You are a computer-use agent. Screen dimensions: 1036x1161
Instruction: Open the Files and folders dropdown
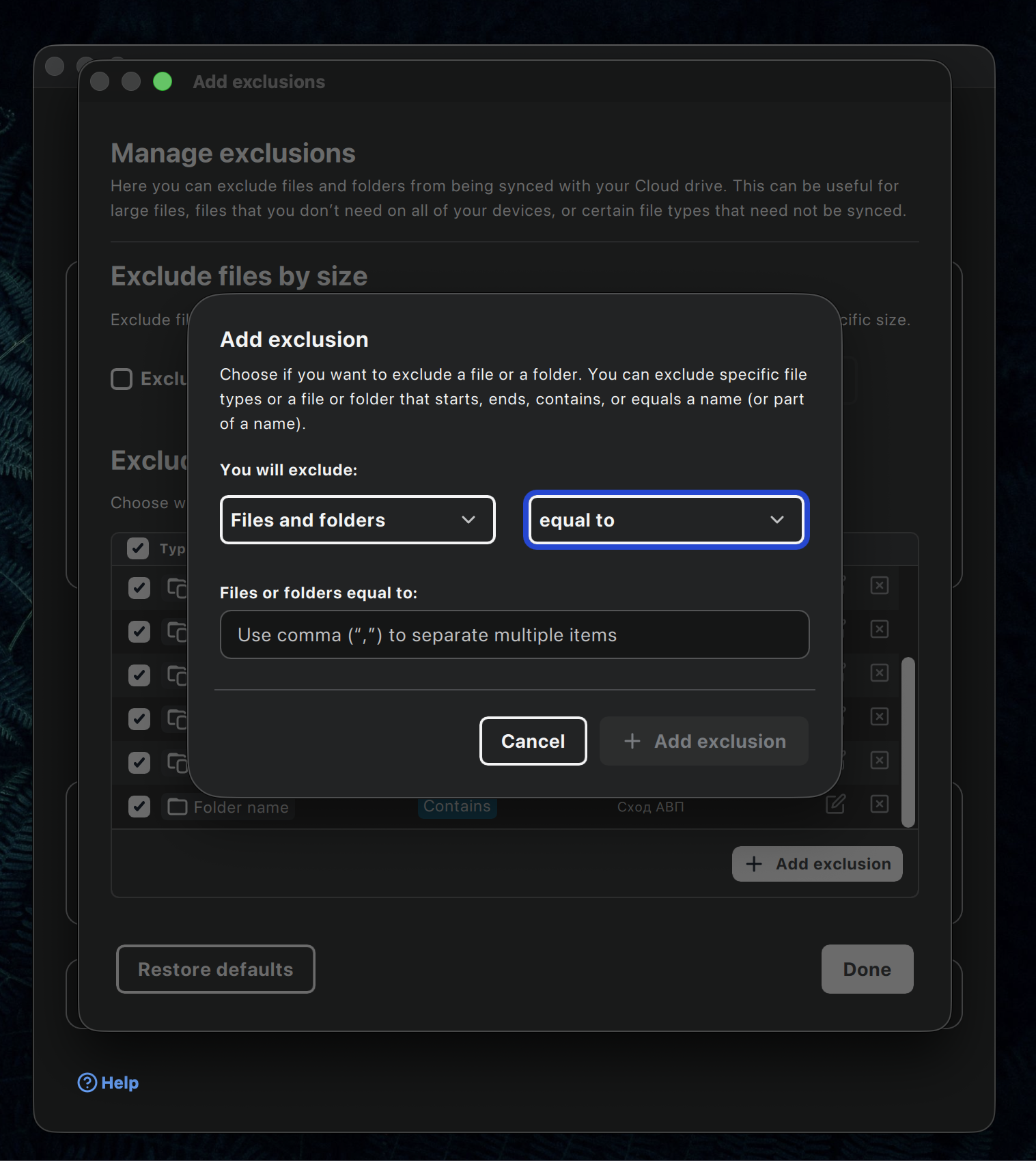(x=357, y=520)
